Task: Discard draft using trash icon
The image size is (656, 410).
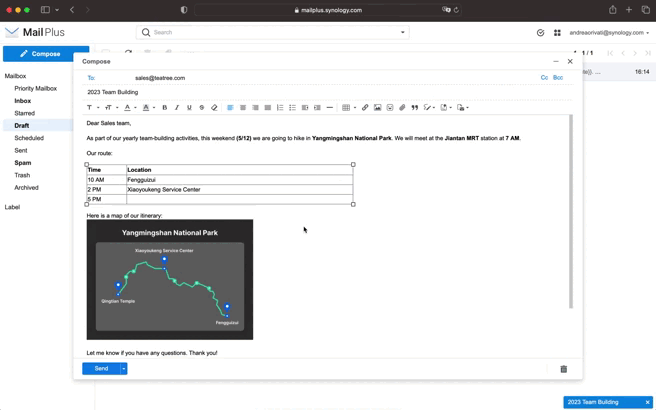Action: click(x=564, y=369)
